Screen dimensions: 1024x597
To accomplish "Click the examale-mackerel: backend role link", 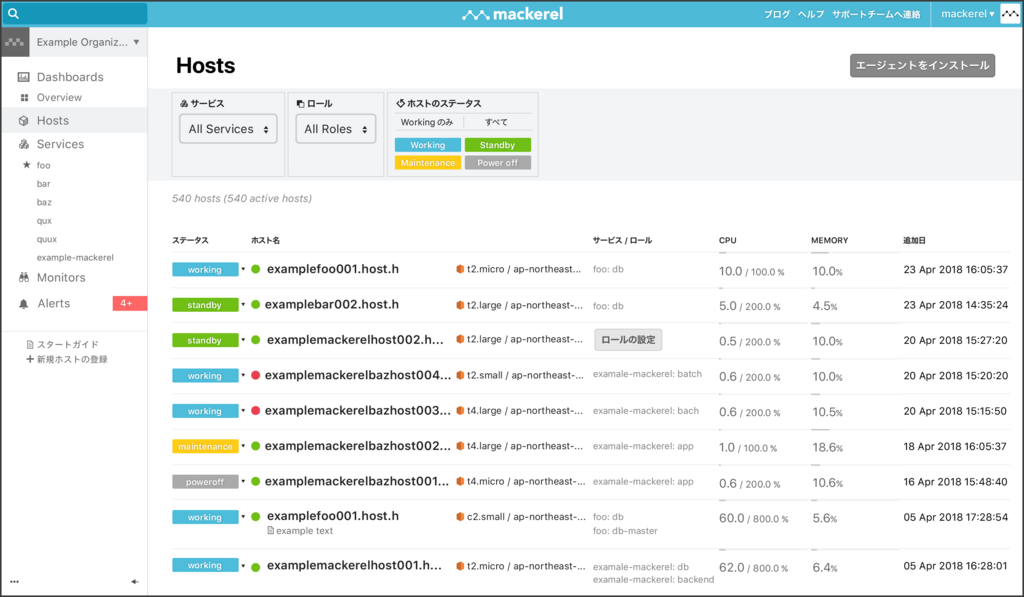I will coord(653,579).
